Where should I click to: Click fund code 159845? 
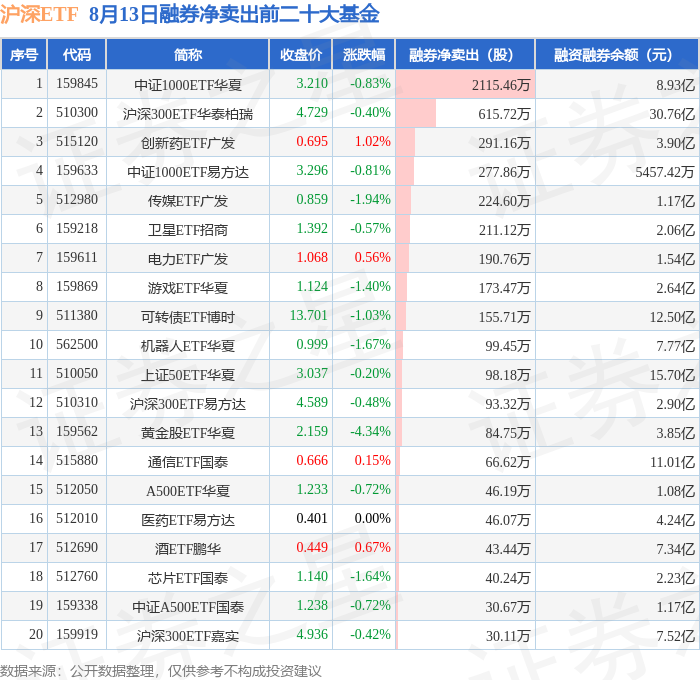point(77,83)
